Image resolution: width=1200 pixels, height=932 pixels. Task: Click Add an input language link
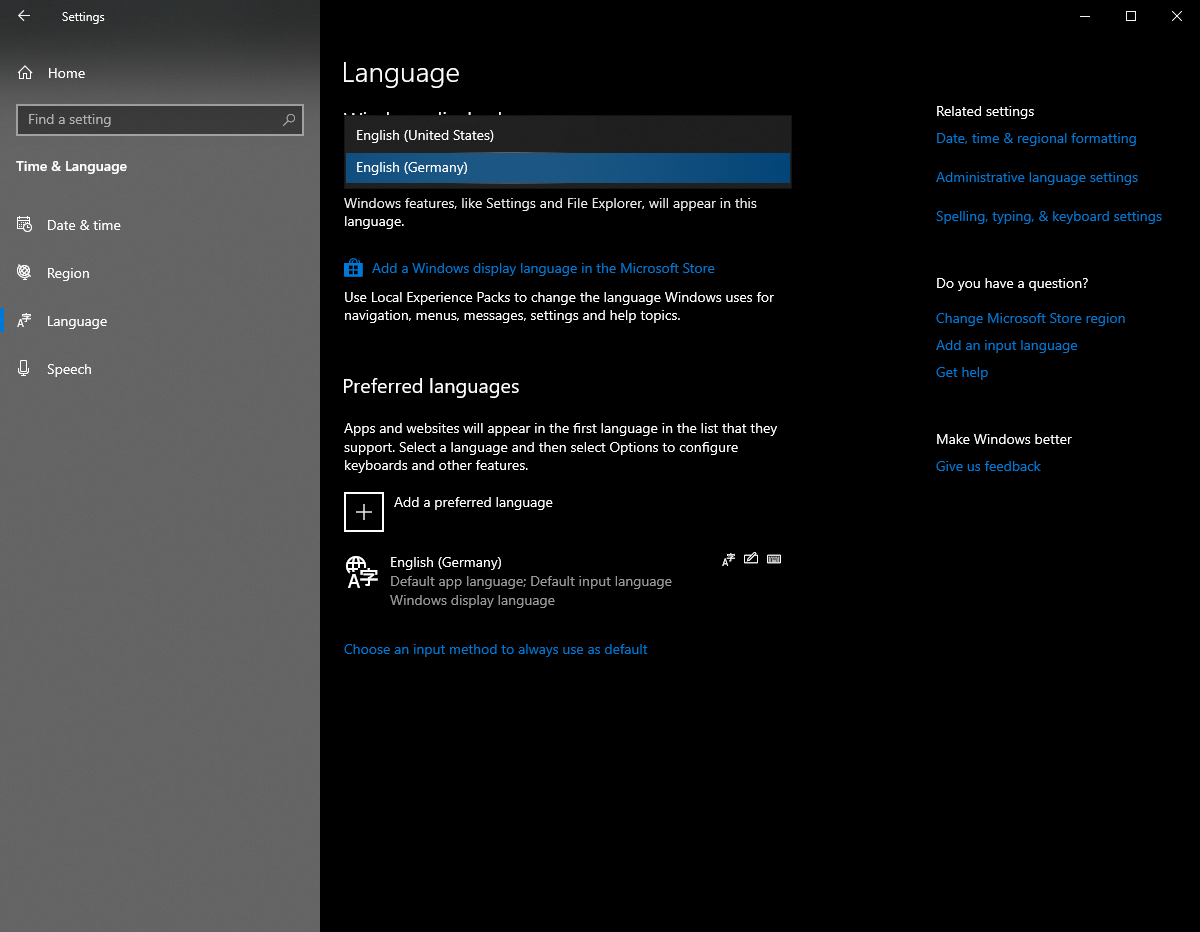coord(1007,345)
